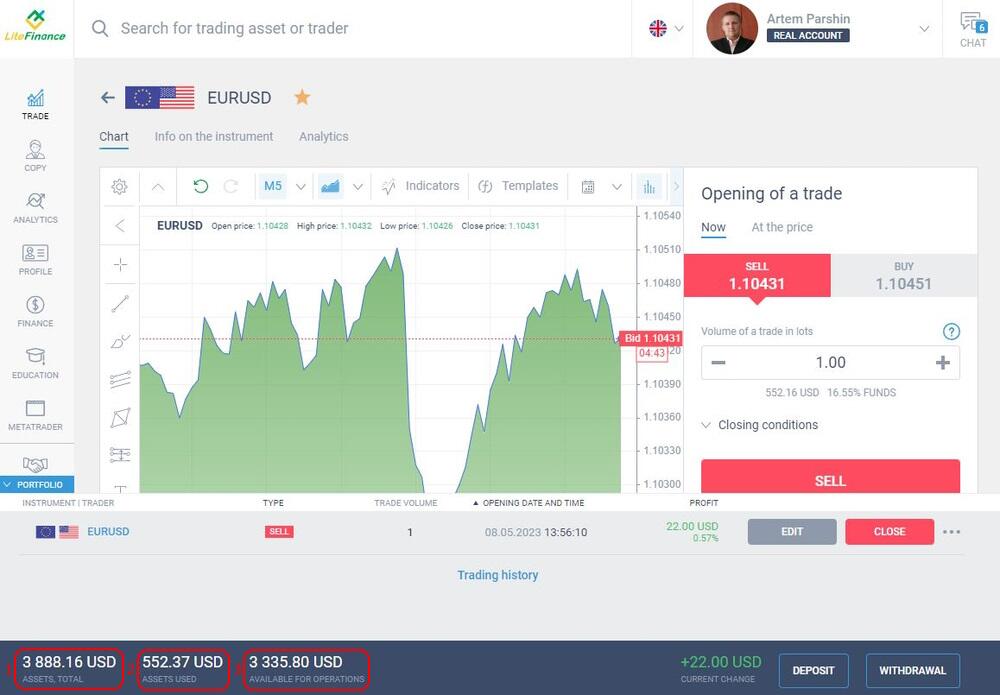Image resolution: width=1000 pixels, height=695 pixels.
Task: Click the undo arrow in chart toolbar
Action: 201,186
